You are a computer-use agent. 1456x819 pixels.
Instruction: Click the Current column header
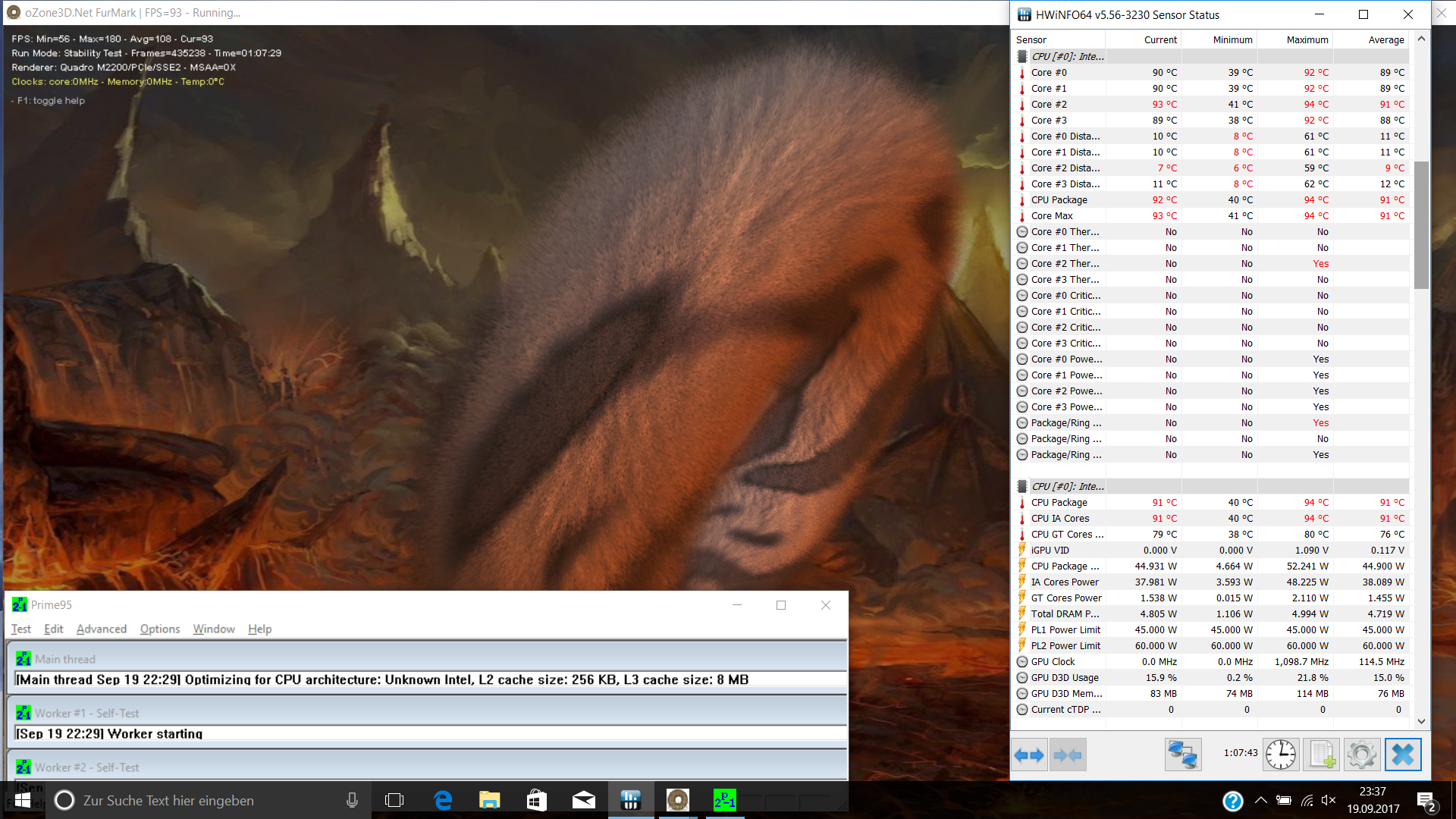coord(1144,40)
